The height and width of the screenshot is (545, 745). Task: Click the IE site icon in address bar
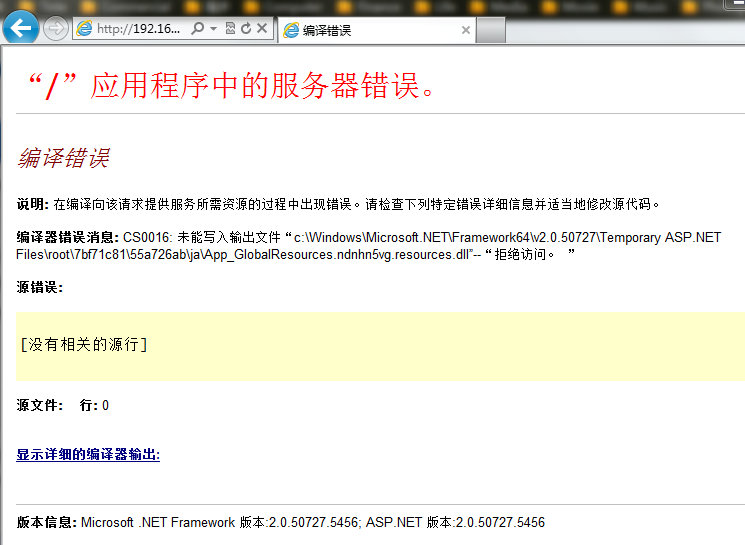(x=85, y=29)
